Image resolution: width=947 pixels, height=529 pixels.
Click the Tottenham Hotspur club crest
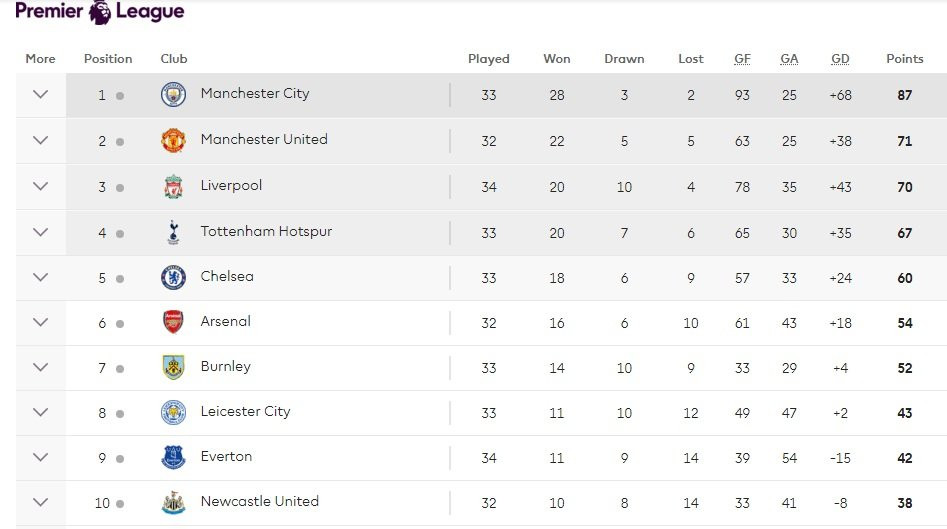174,233
